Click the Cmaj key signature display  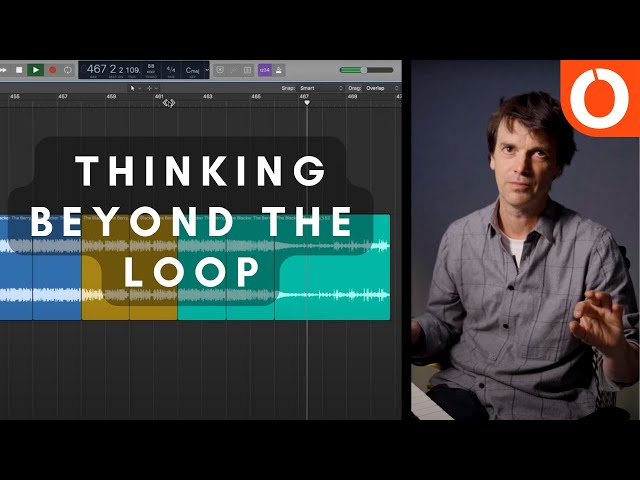click(x=192, y=70)
